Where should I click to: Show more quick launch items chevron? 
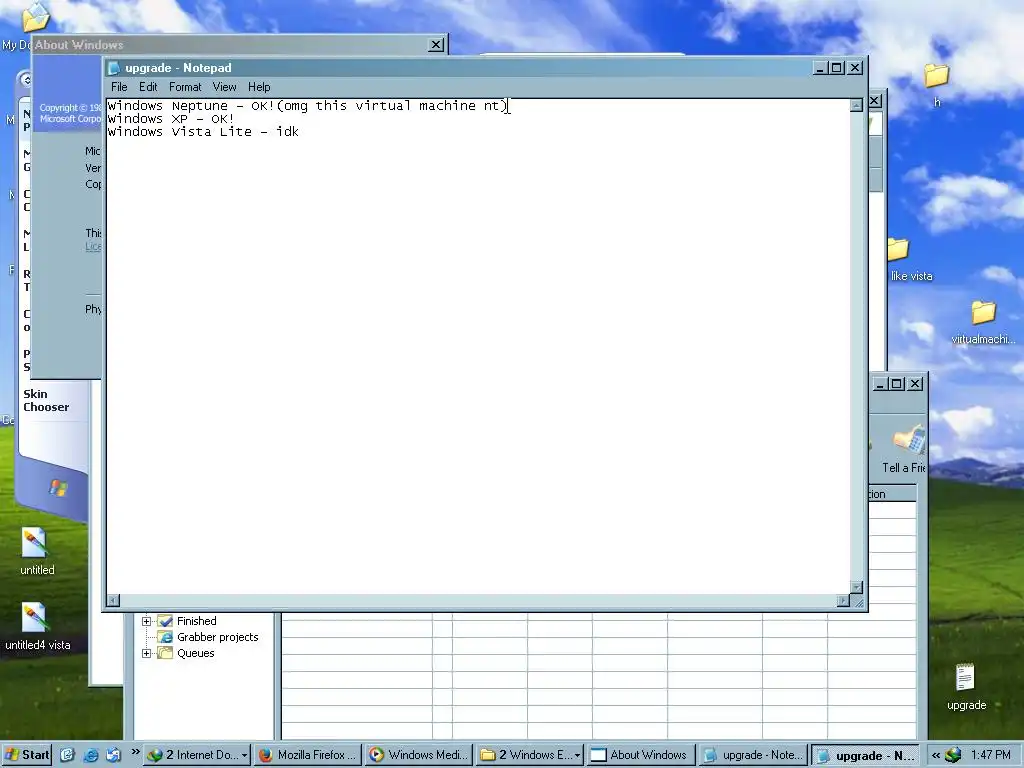point(135,752)
